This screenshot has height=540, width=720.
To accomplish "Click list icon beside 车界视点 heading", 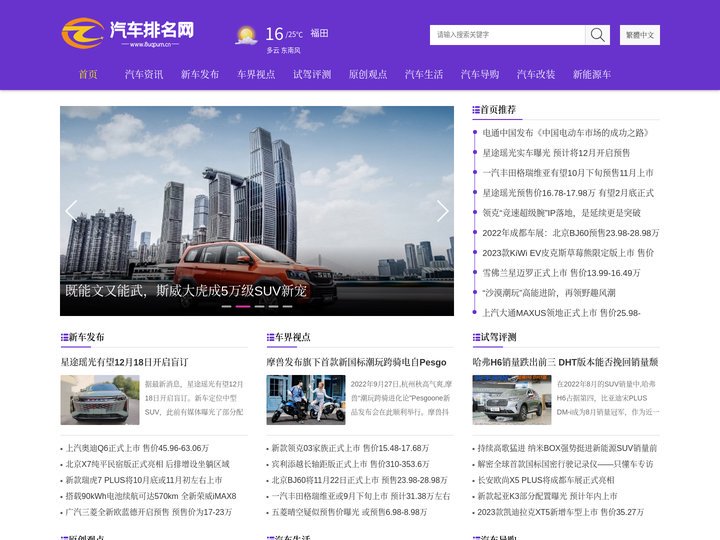I will tap(270, 338).
